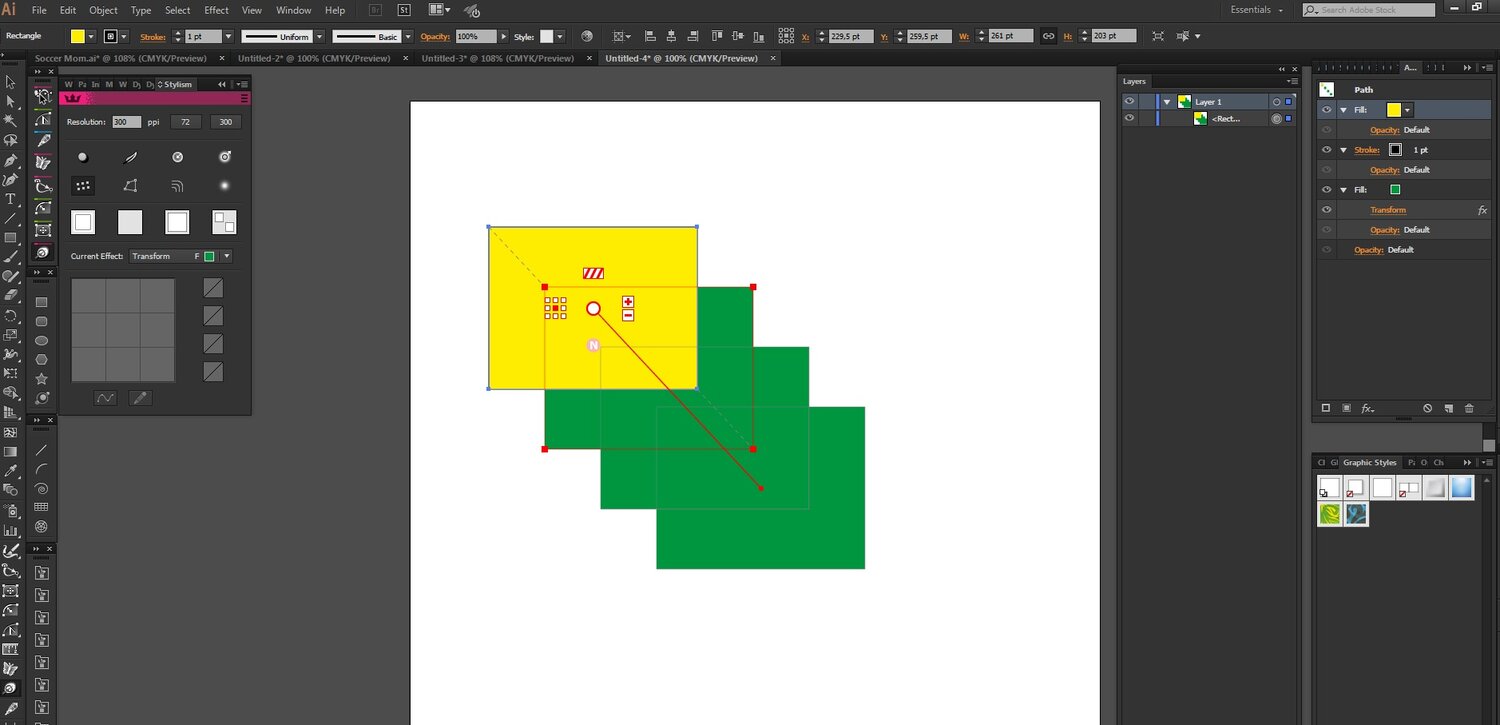Hide Layer 1 using its eye icon

click(x=1129, y=101)
